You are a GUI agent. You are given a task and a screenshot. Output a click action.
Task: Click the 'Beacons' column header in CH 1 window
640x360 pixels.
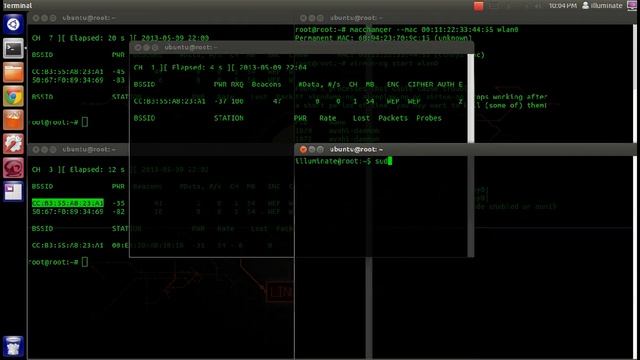pos(266,84)
